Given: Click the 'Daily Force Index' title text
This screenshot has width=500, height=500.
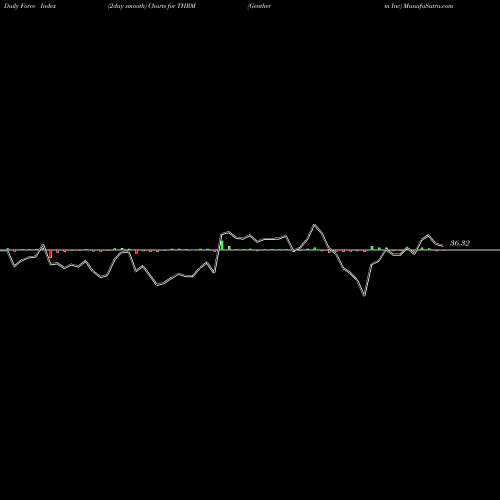Looking at the screenshot, I should point(30,6).
